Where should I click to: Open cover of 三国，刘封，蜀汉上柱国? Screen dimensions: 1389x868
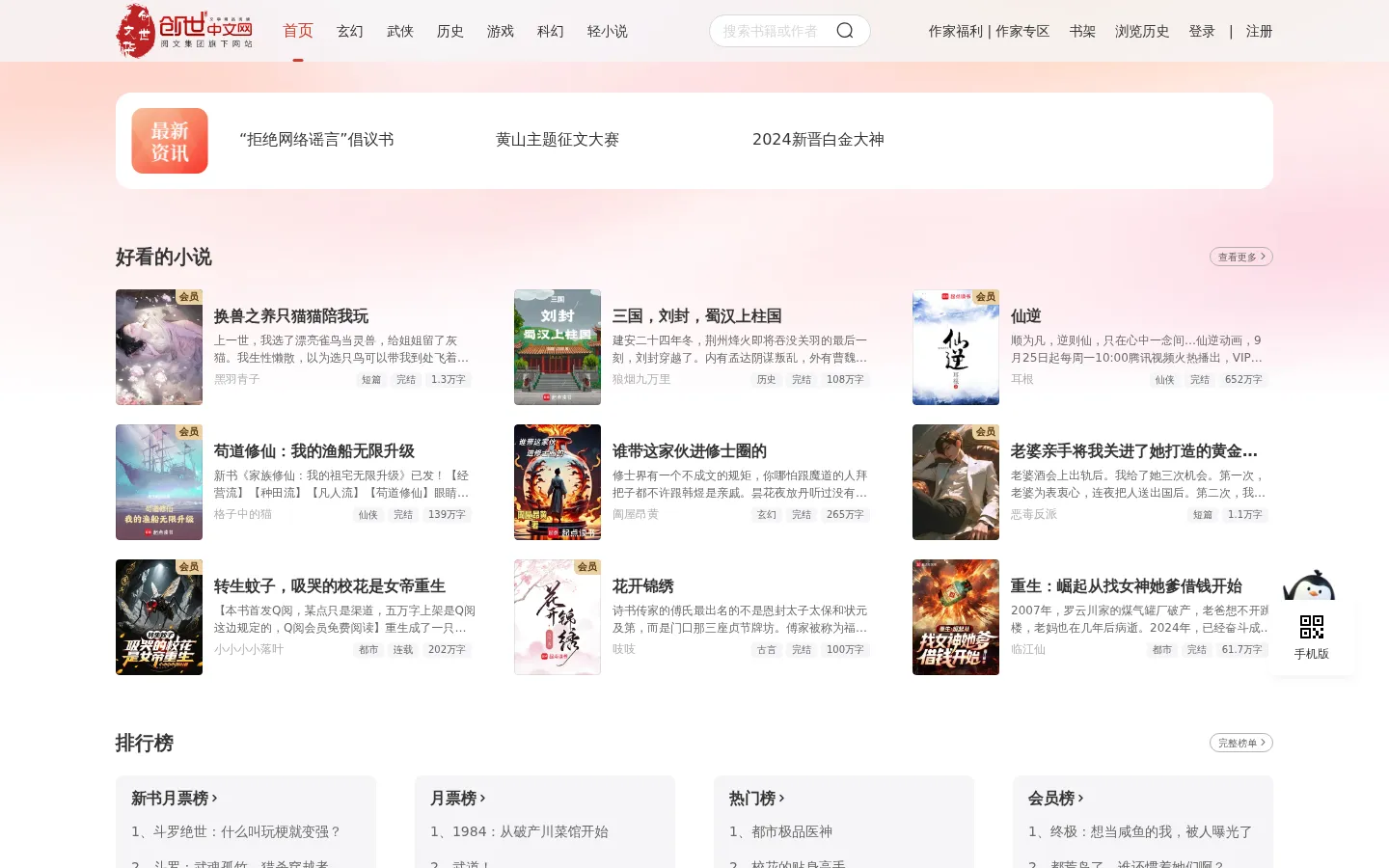(558, 347)
